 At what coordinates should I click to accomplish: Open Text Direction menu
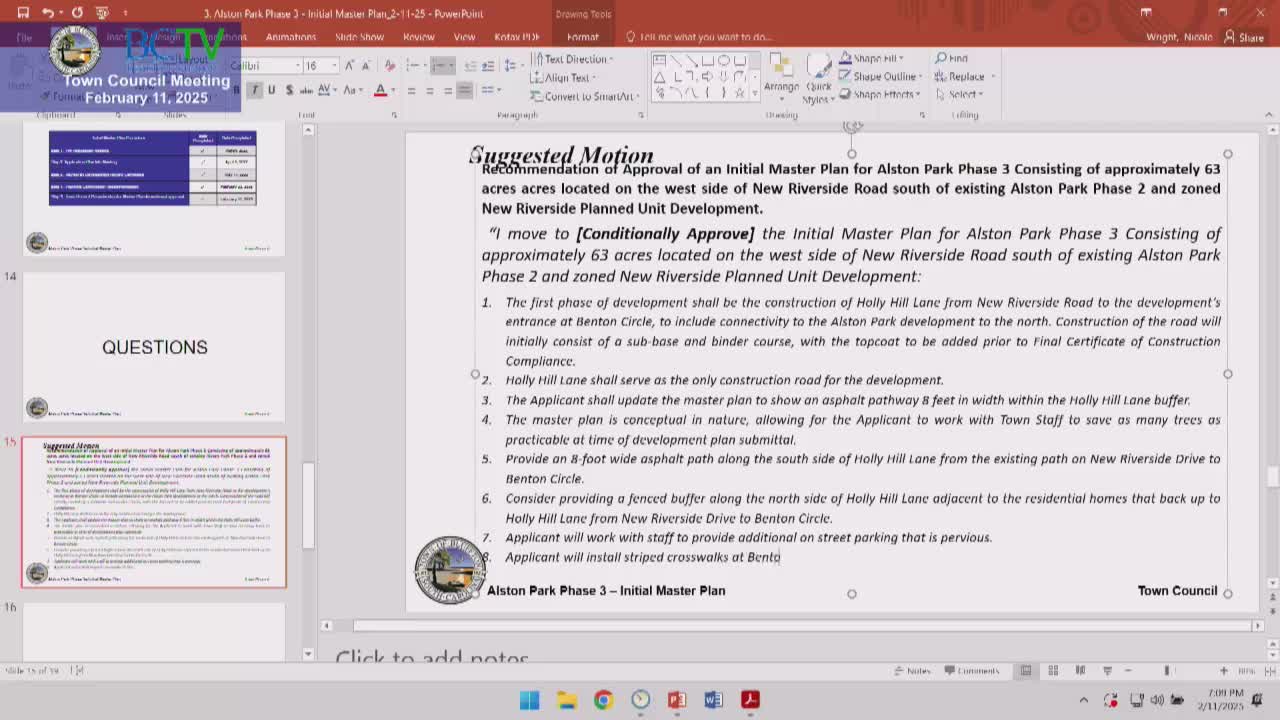572,59
